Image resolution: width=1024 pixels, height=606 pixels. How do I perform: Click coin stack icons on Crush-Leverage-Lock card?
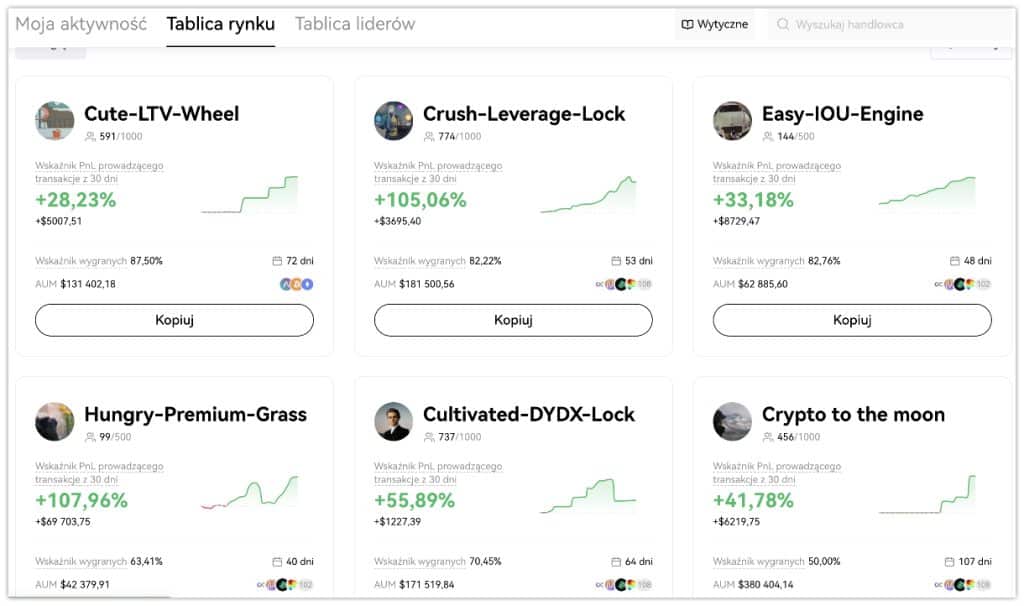coord(622,284)
